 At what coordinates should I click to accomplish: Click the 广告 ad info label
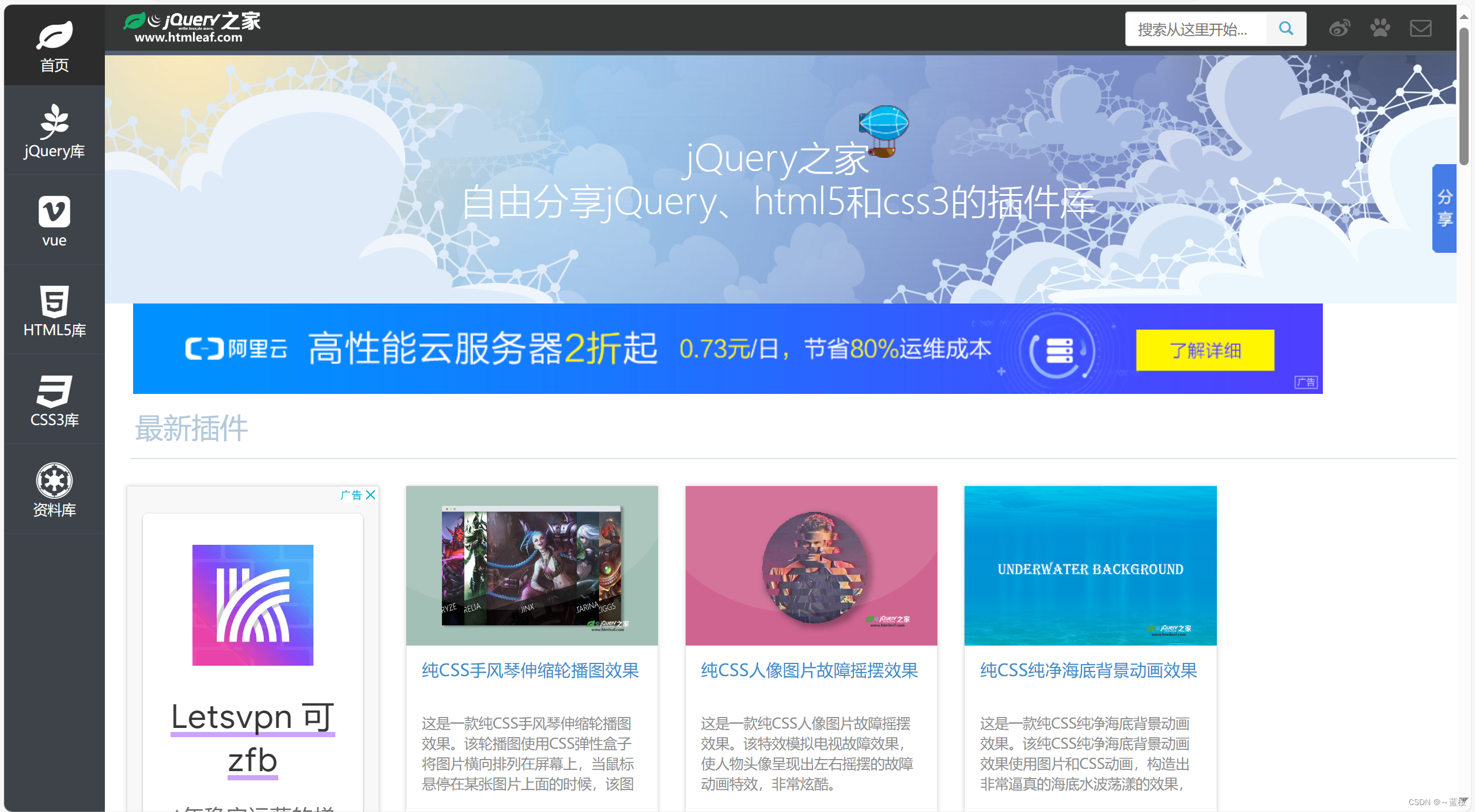point(351,495)
